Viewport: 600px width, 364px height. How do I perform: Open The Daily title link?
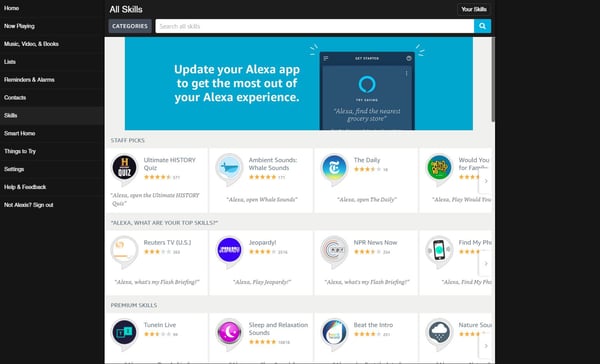pos(367,160)
